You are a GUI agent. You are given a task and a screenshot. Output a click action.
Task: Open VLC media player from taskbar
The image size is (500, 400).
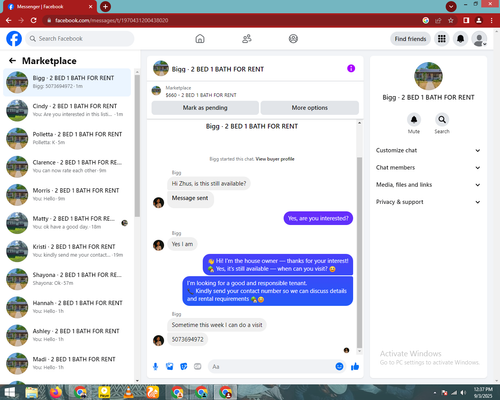[x=128, y=392]
